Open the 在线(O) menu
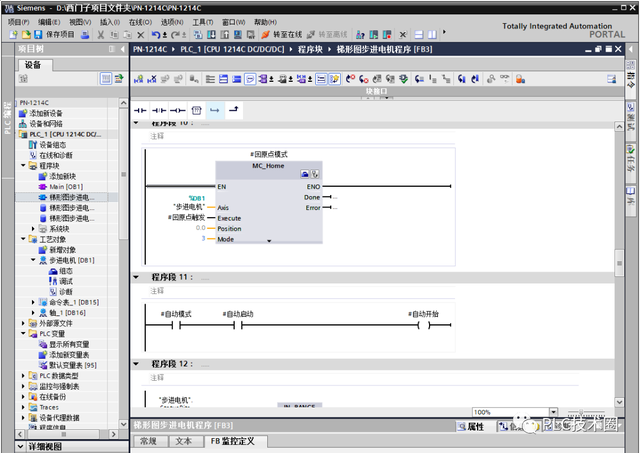640x453 pixels. tap(140, 22)
